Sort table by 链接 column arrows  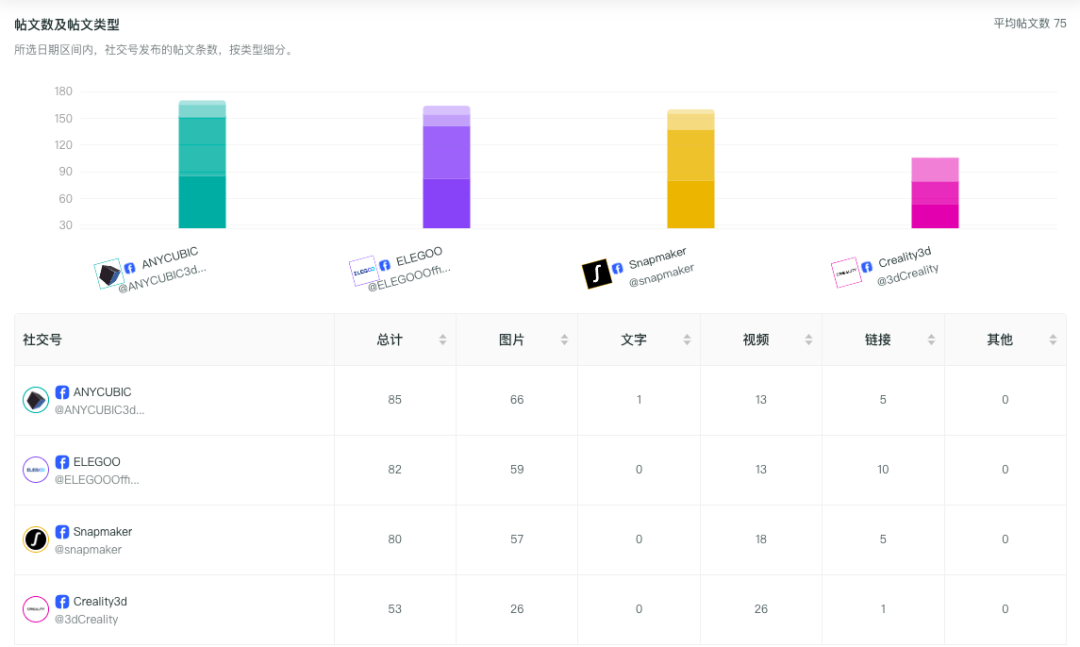point(931,340)
